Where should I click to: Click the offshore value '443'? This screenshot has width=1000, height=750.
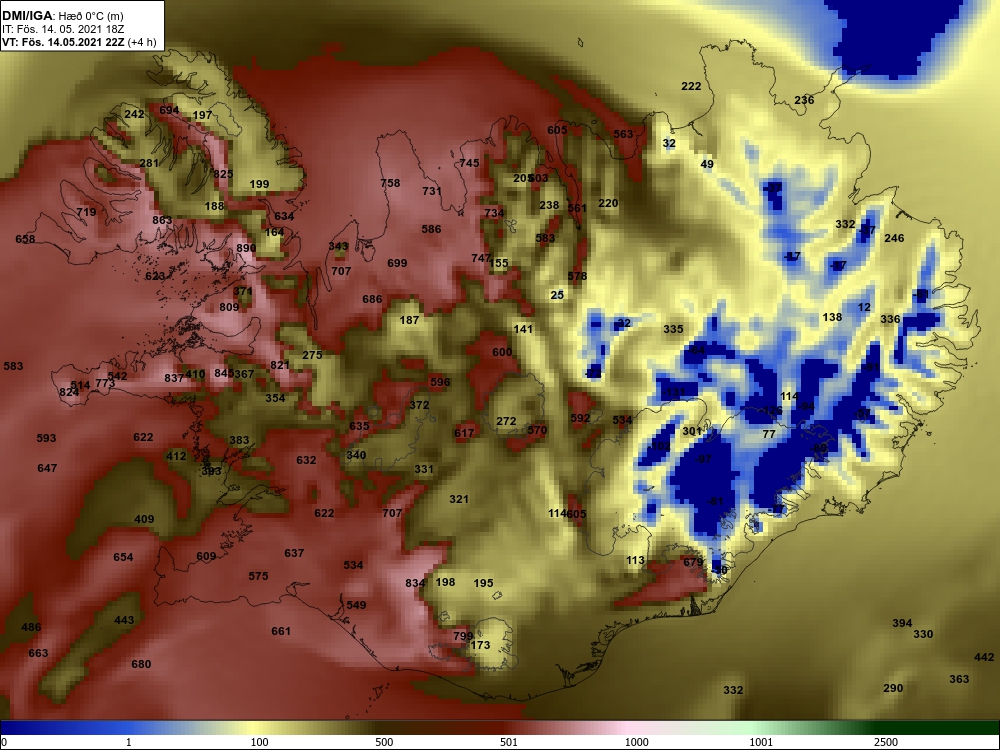point(124,620)
